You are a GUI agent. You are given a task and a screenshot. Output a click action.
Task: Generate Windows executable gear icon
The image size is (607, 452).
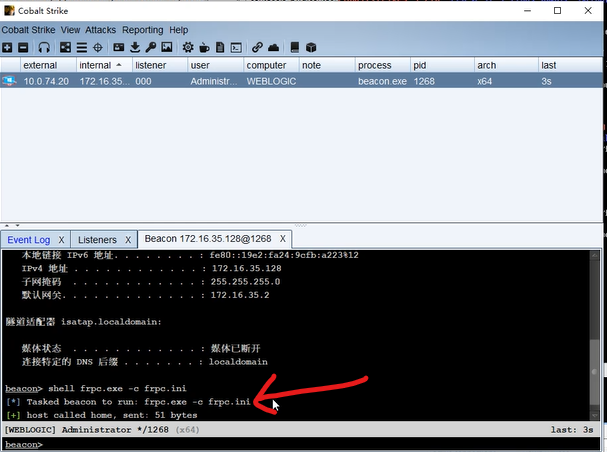click(188, 48)
